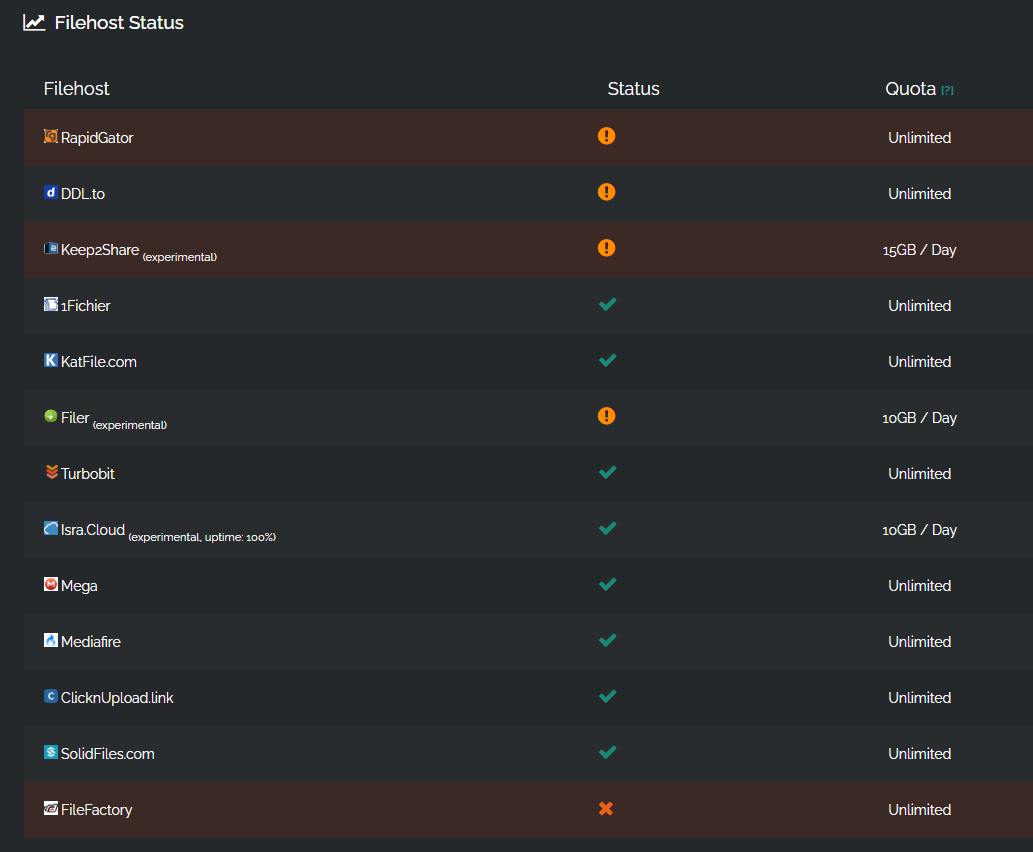Click the orange warning icon for Filer
The height and width of the screenshot is (852, 1033).
pyautogui.click(x=607, y=416)
